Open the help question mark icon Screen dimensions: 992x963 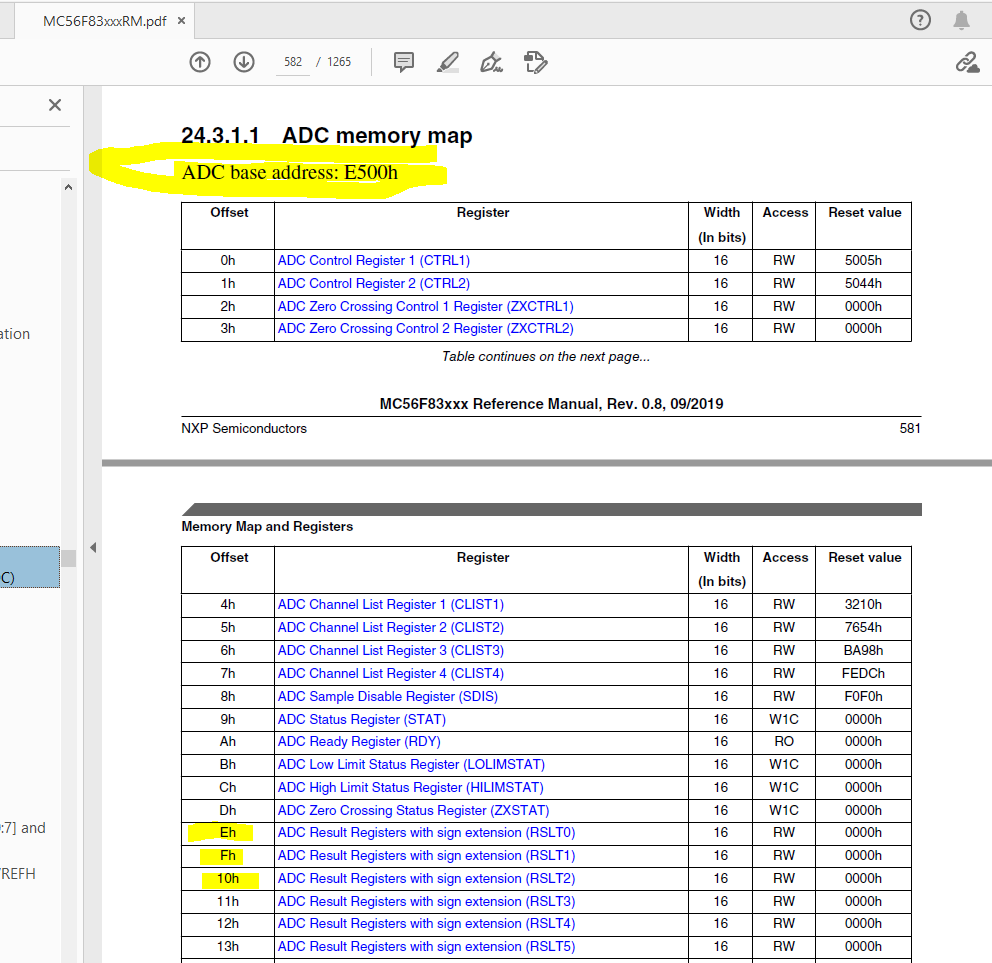920,20
